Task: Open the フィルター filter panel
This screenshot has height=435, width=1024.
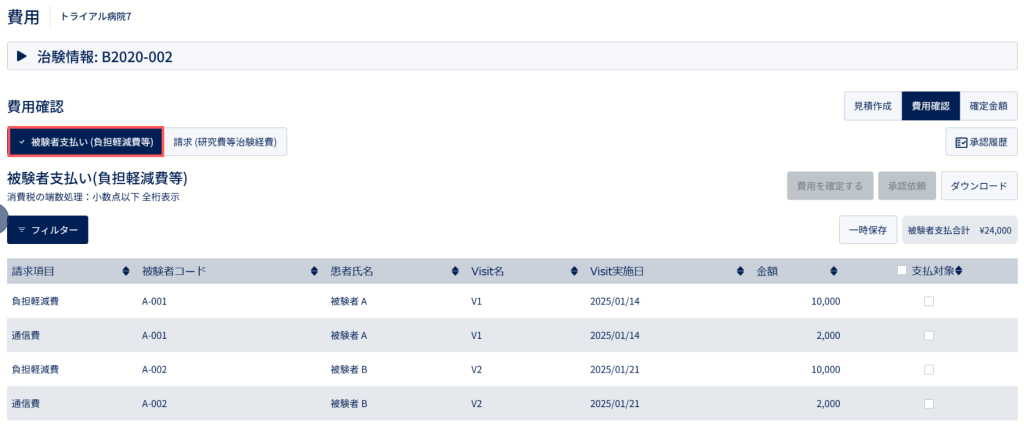Action: pos(48,230)
